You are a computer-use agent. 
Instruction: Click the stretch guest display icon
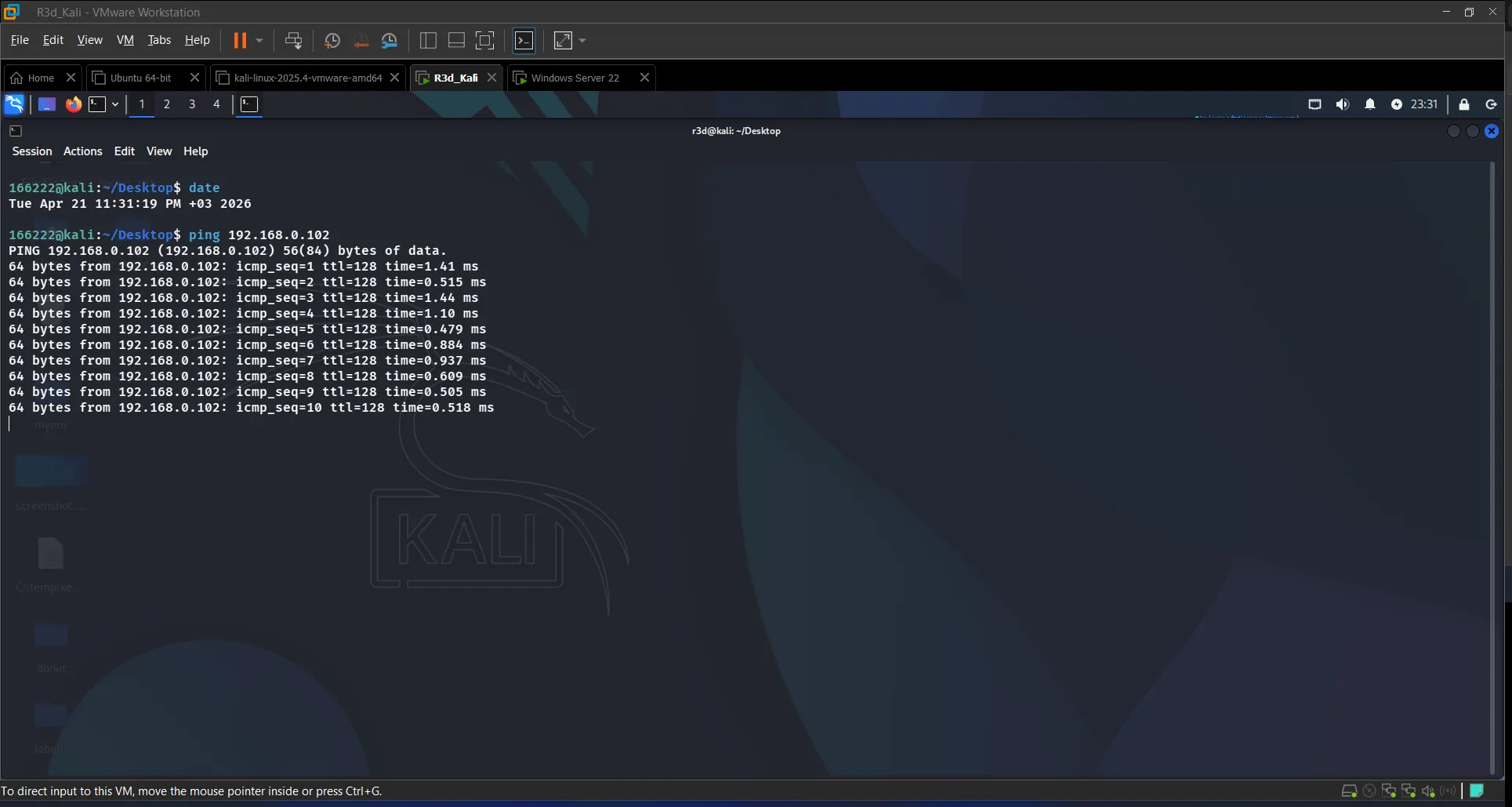(563, 40)
